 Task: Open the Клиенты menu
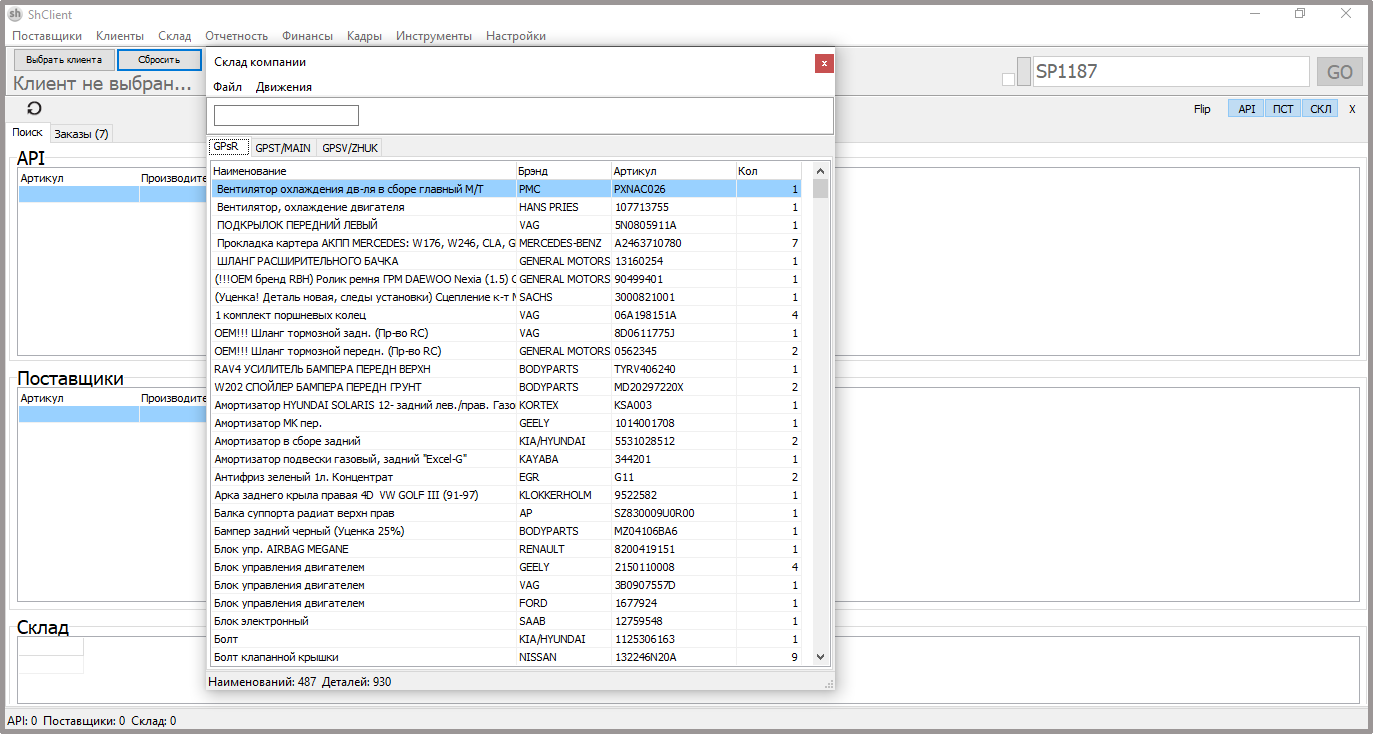[120, 36]
